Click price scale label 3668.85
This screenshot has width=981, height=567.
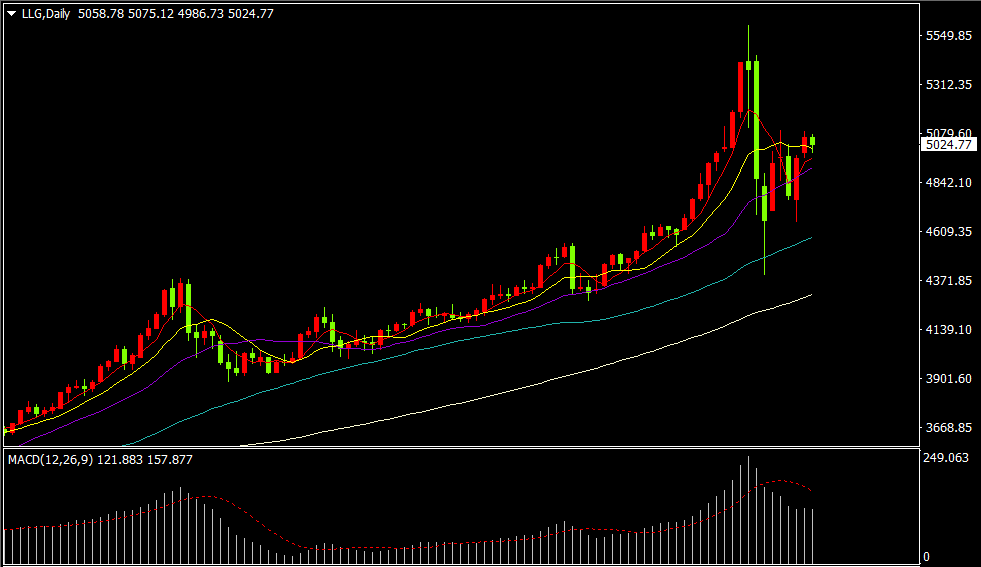pyautogui.click(x=948, y=427)
